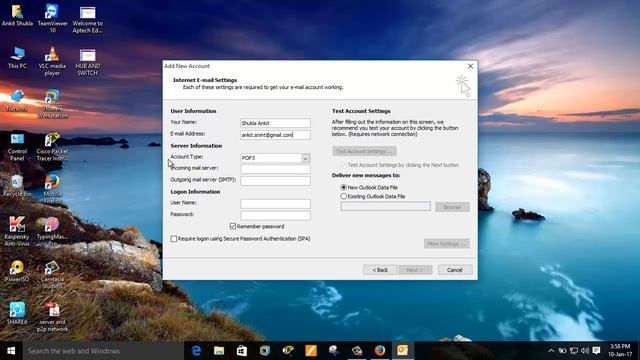Launch the Cisco Packet Tracer shortcut
This screenshot has height=360, width=640.
point(52,147)
